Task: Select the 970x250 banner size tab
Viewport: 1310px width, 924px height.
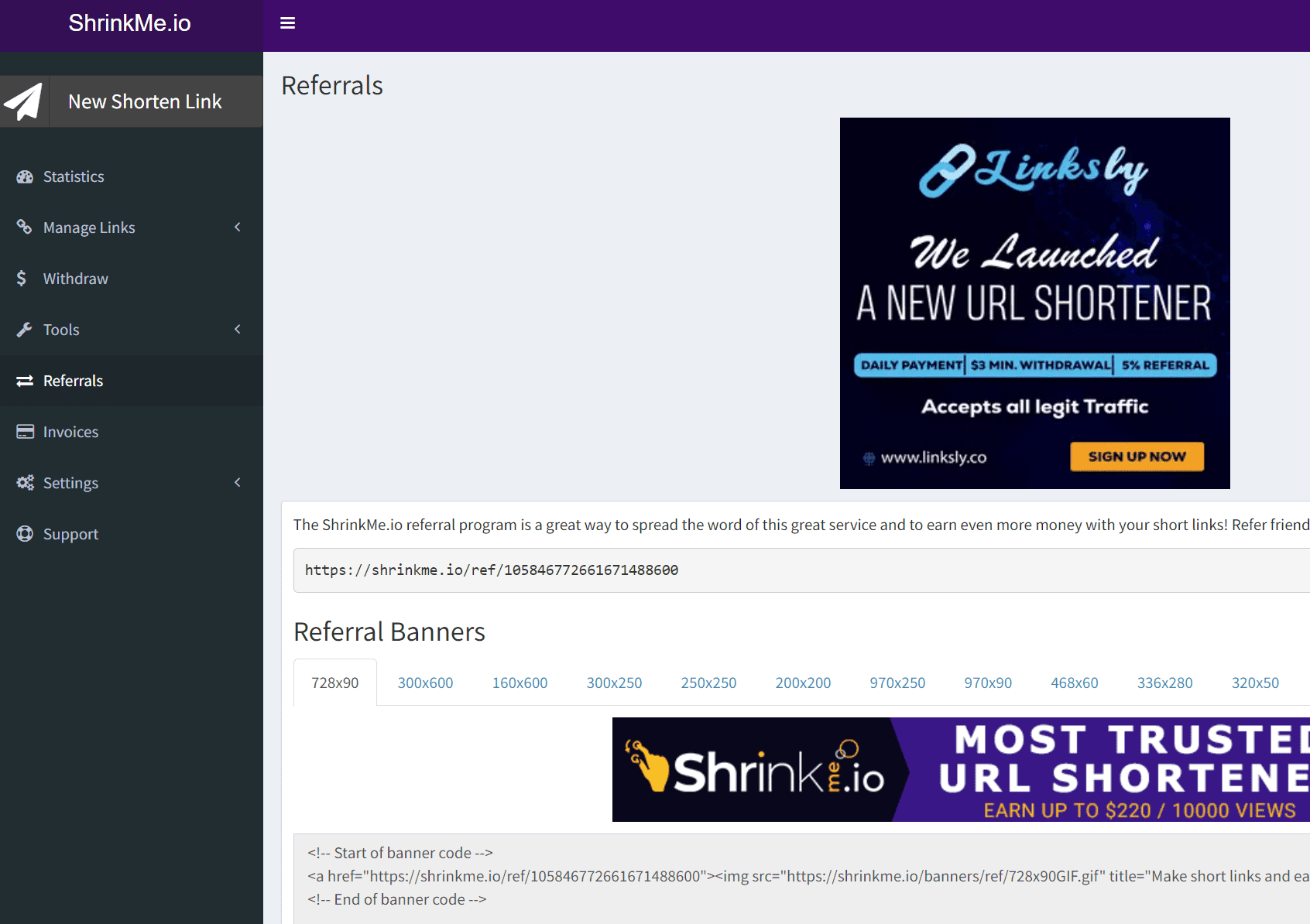Action: [x=897, y=683]
